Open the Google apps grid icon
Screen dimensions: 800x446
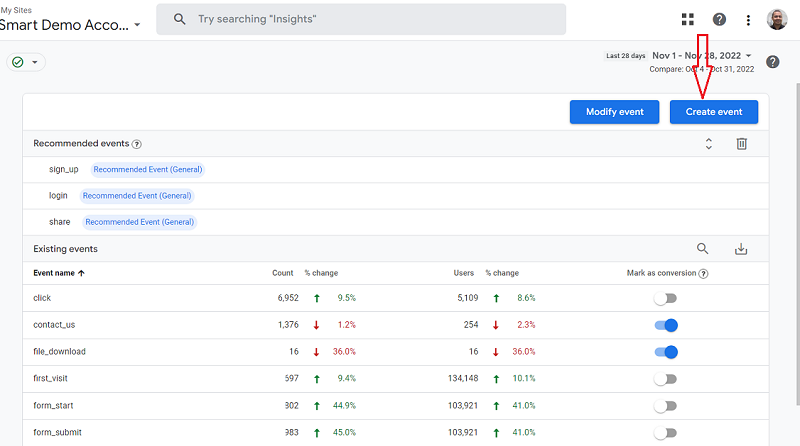click(688, 19)
